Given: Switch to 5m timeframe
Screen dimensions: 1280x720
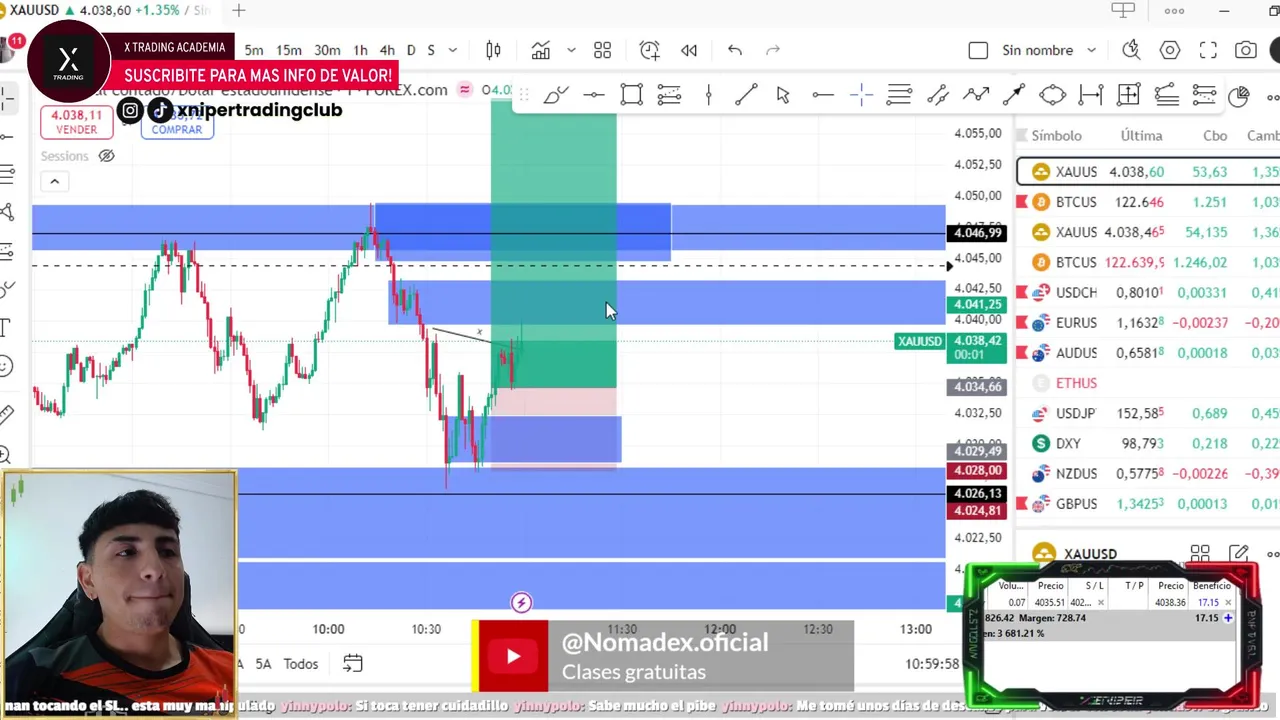Looking at the screenshot, I should [254, 50].
